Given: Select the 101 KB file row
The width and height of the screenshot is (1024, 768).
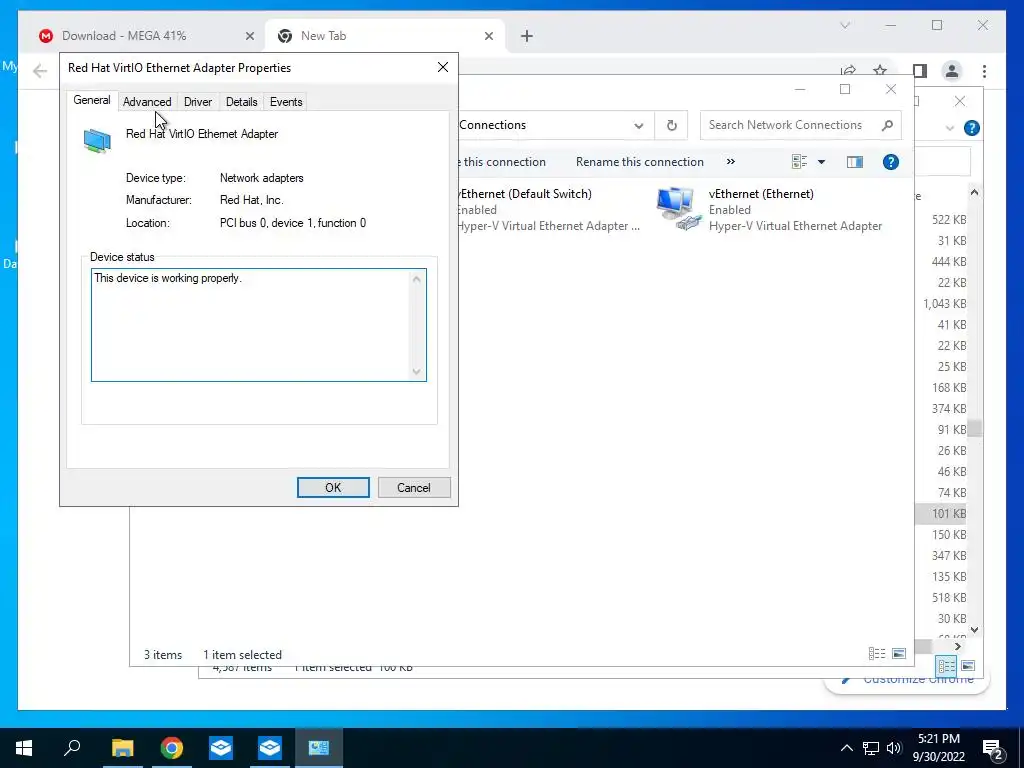Looking at the screenshot, I should (942, 513).
